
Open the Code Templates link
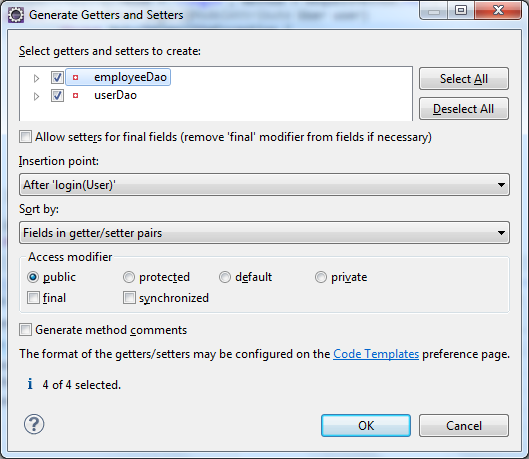pyautogui.click(x=376, y=354)
